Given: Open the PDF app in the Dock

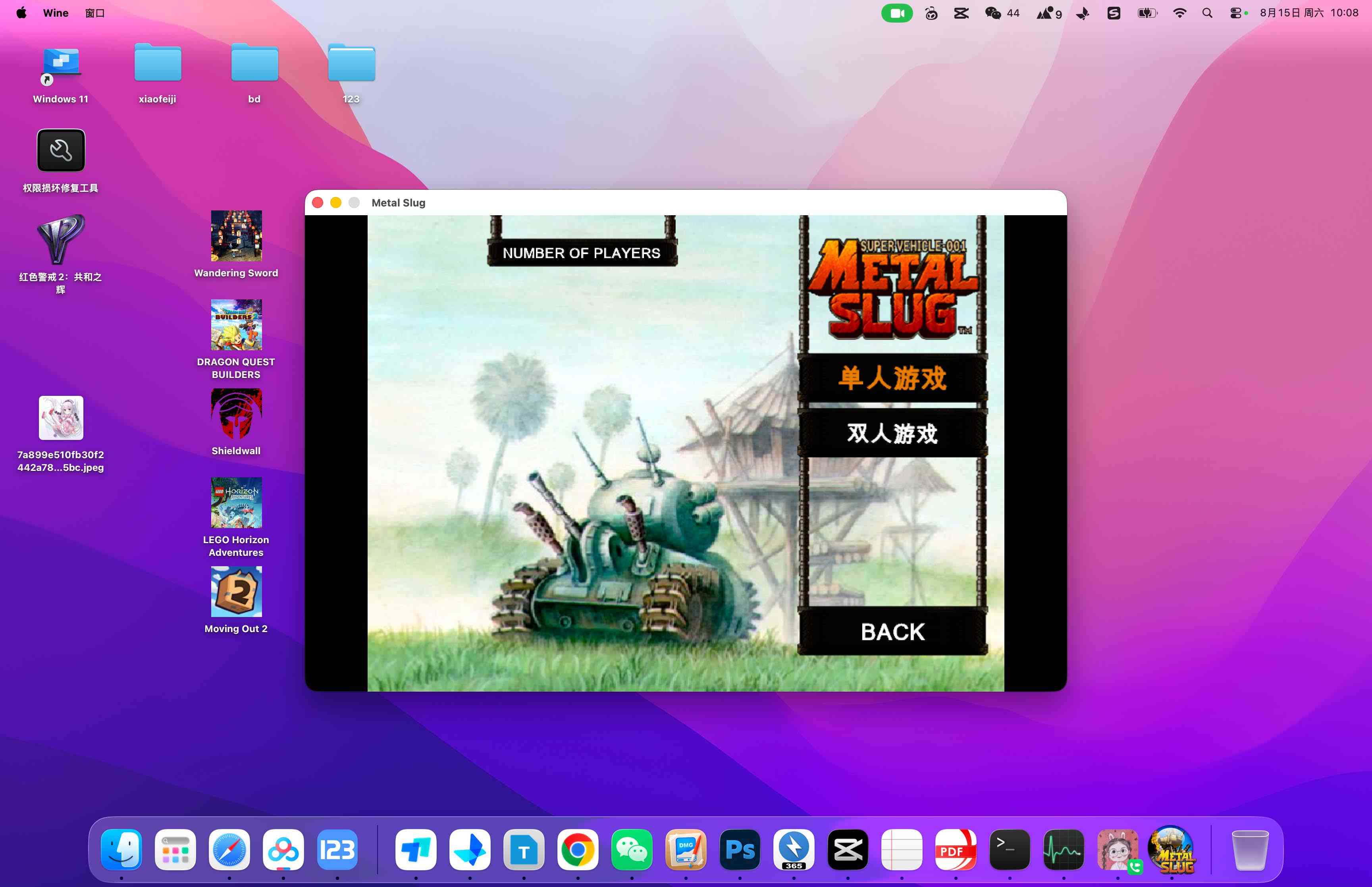Looking at the screenshot, I should click(956, 850).
